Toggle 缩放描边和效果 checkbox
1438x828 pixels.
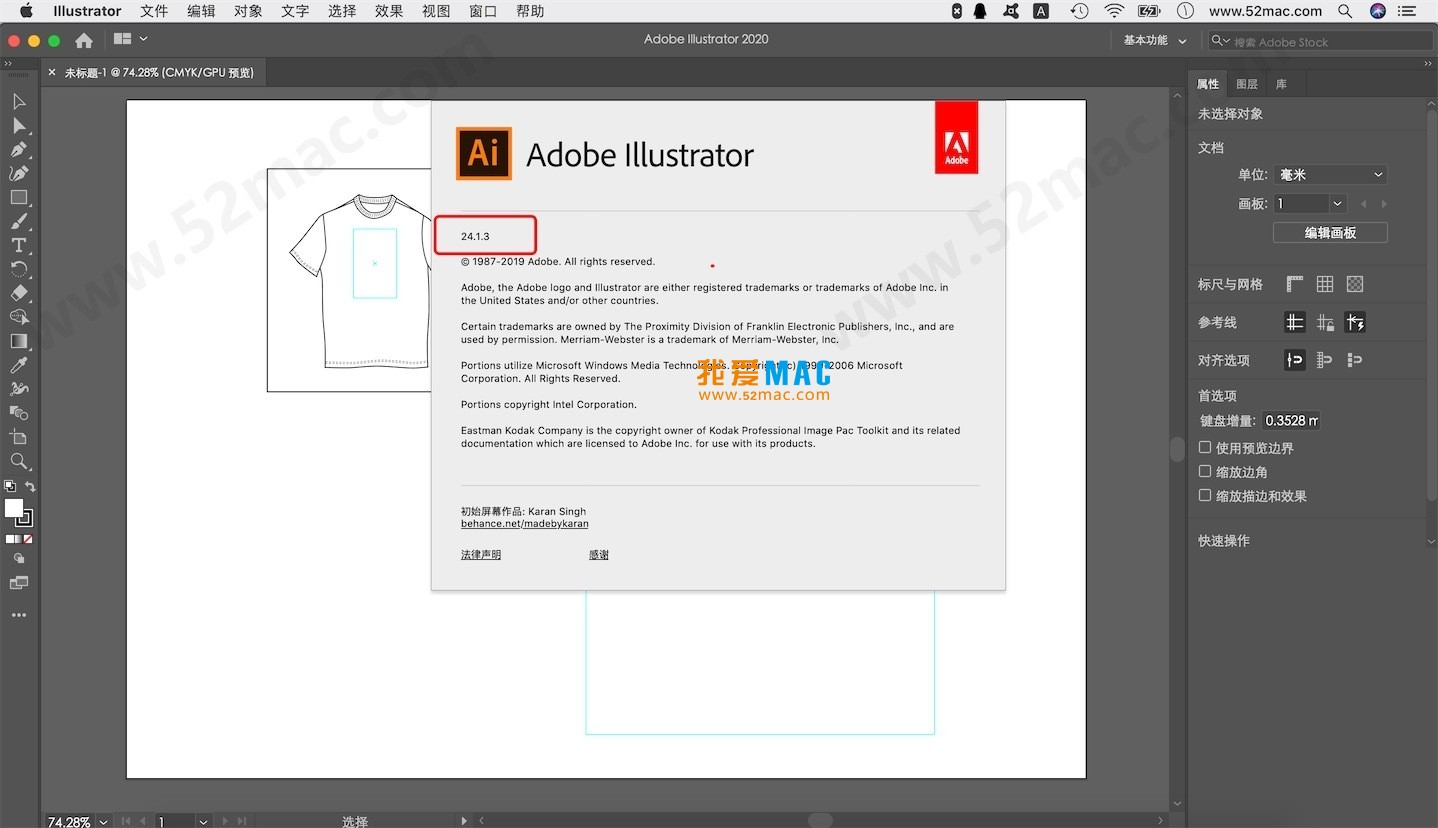pyautogui.click(x=1205, y=495)
